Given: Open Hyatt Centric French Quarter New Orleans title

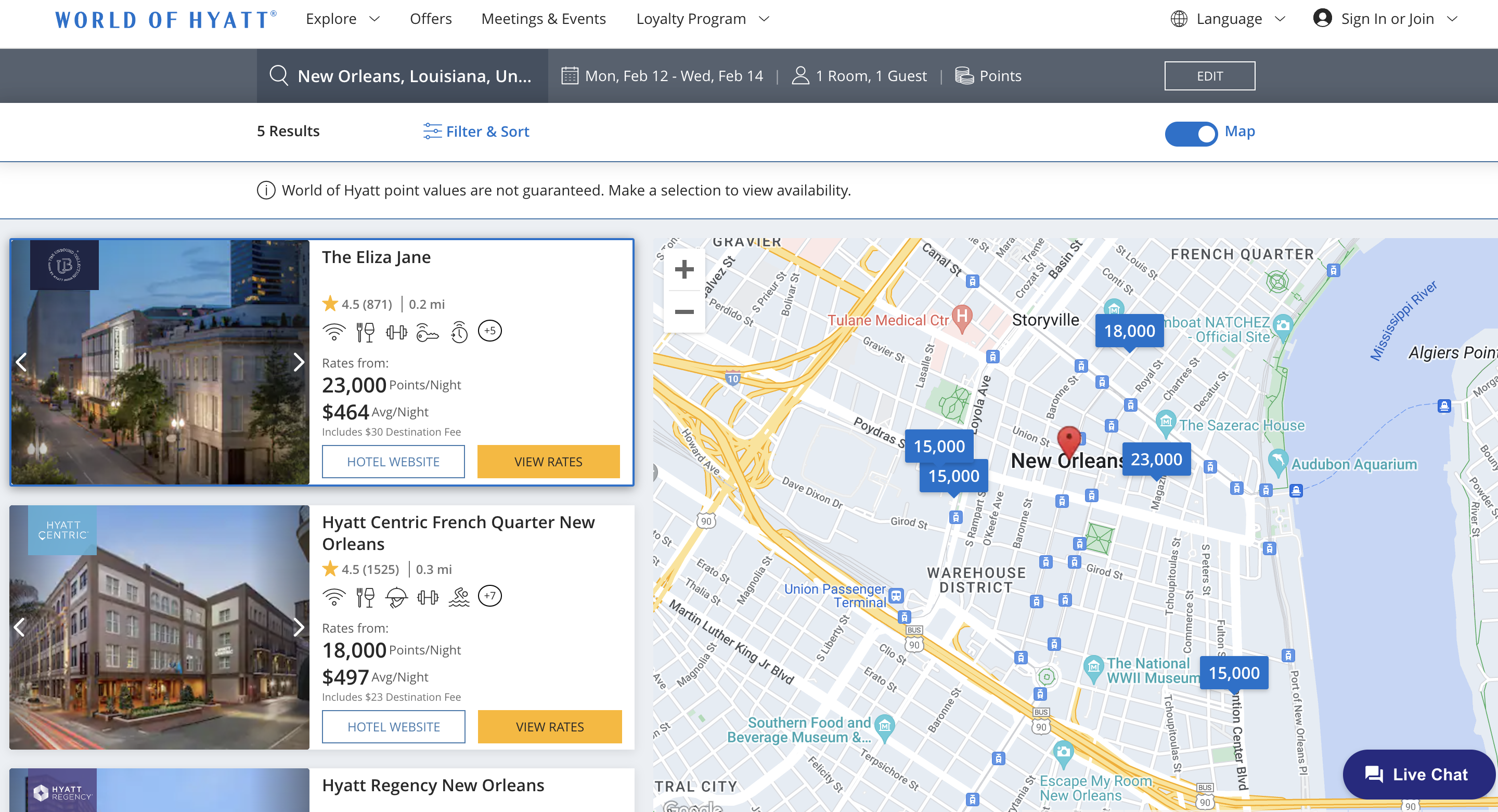Looking at the screenshot, I should [x=458, y=533].
